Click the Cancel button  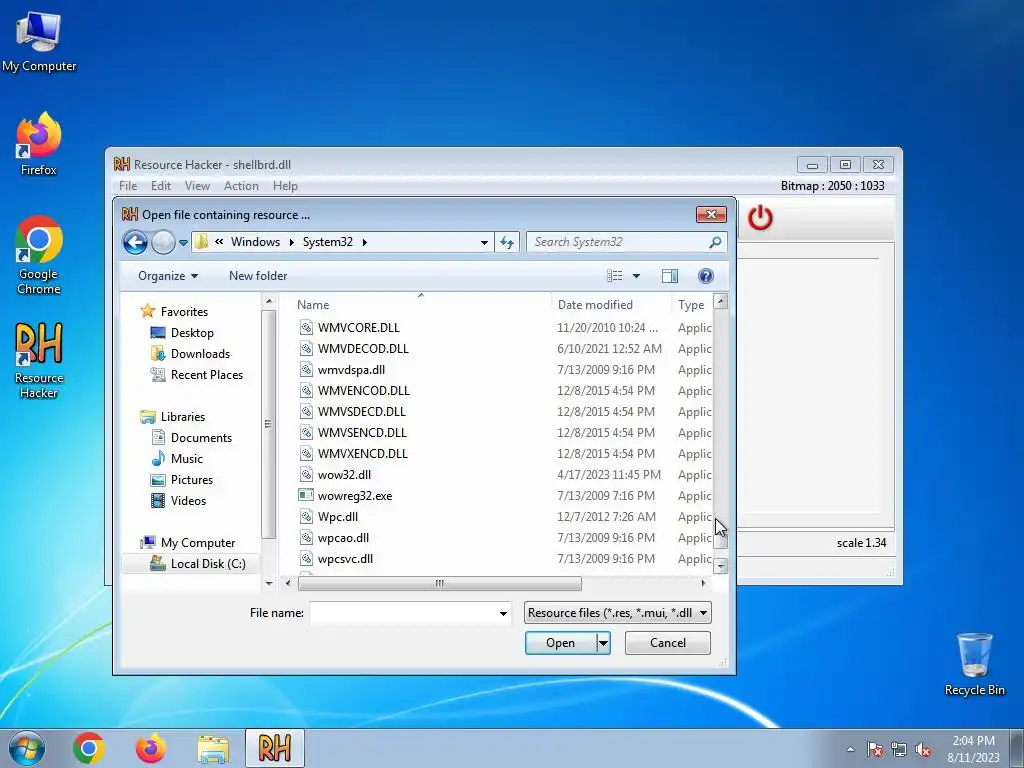667,643
